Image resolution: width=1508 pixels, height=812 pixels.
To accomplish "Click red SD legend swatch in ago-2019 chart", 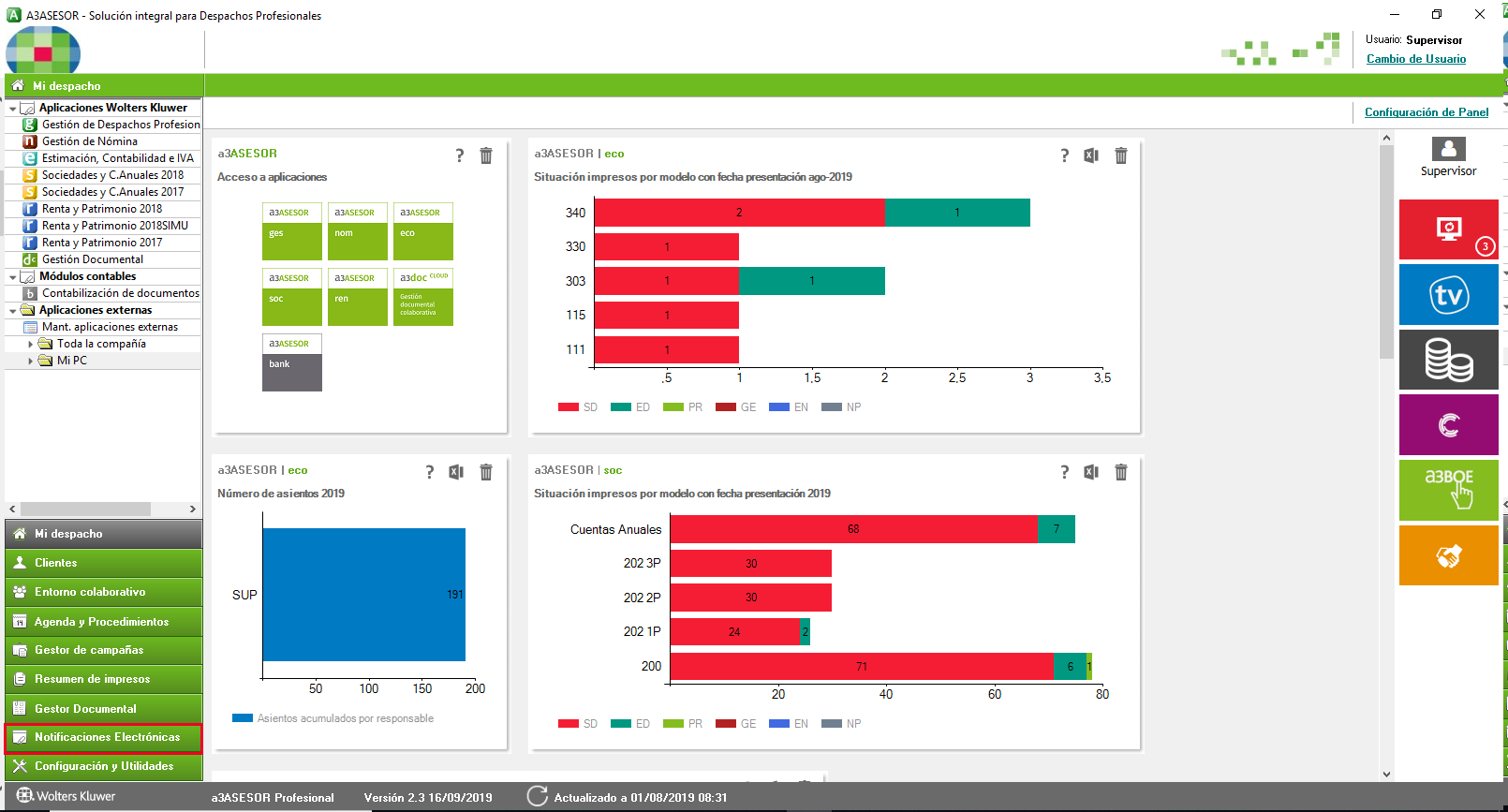I will tap(568, 407).
